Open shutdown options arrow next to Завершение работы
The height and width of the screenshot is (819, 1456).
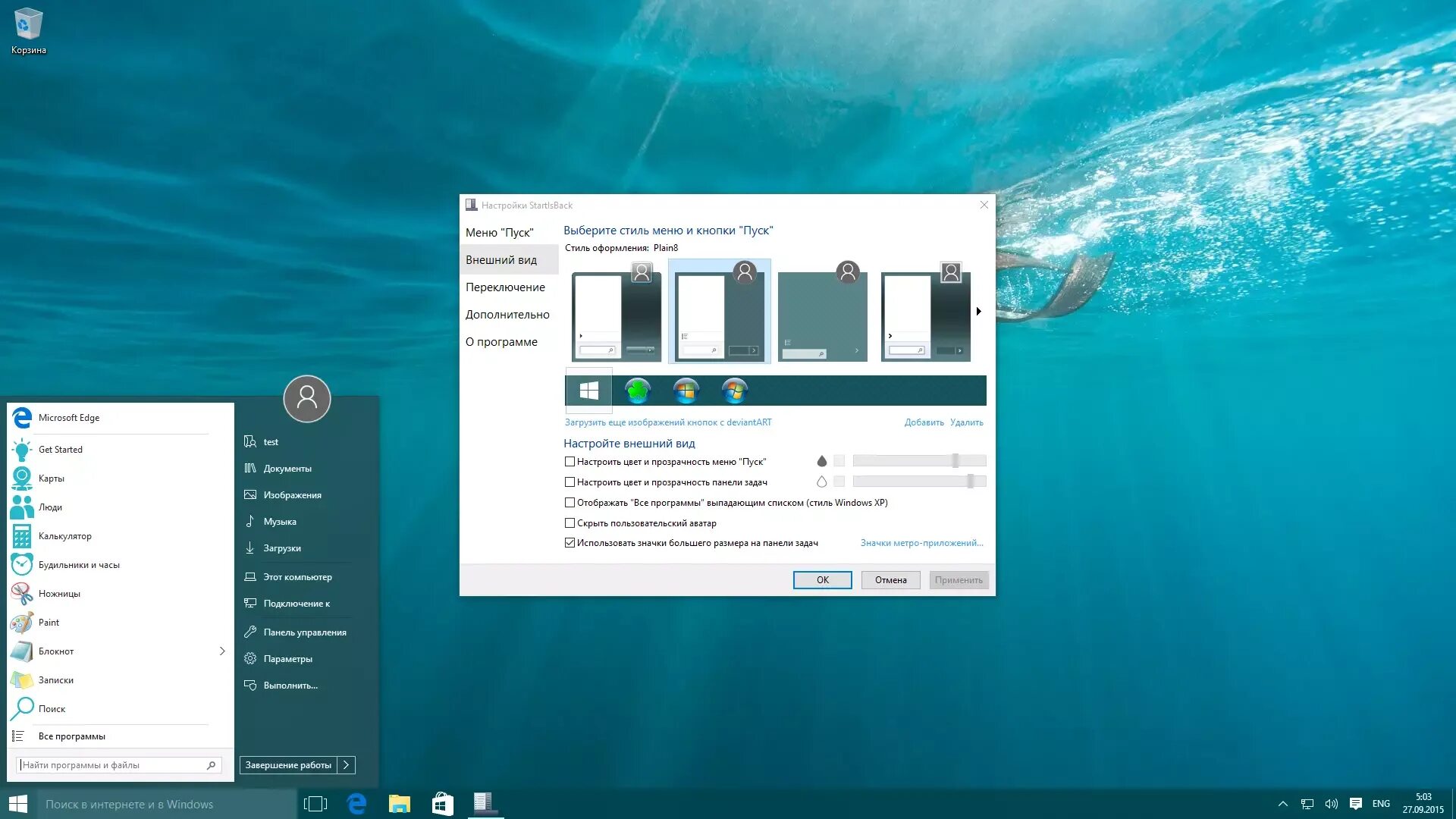pyautogui.click(x=347, y=765)
